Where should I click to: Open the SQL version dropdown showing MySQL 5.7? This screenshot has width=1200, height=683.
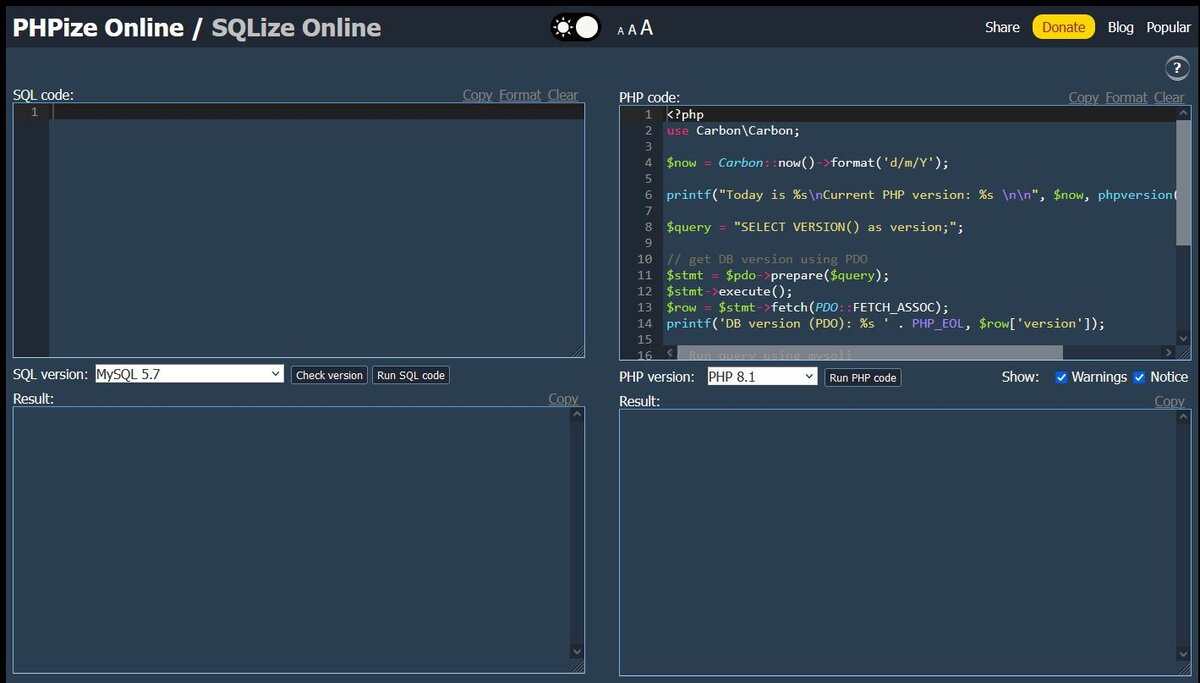coord(190,374)
